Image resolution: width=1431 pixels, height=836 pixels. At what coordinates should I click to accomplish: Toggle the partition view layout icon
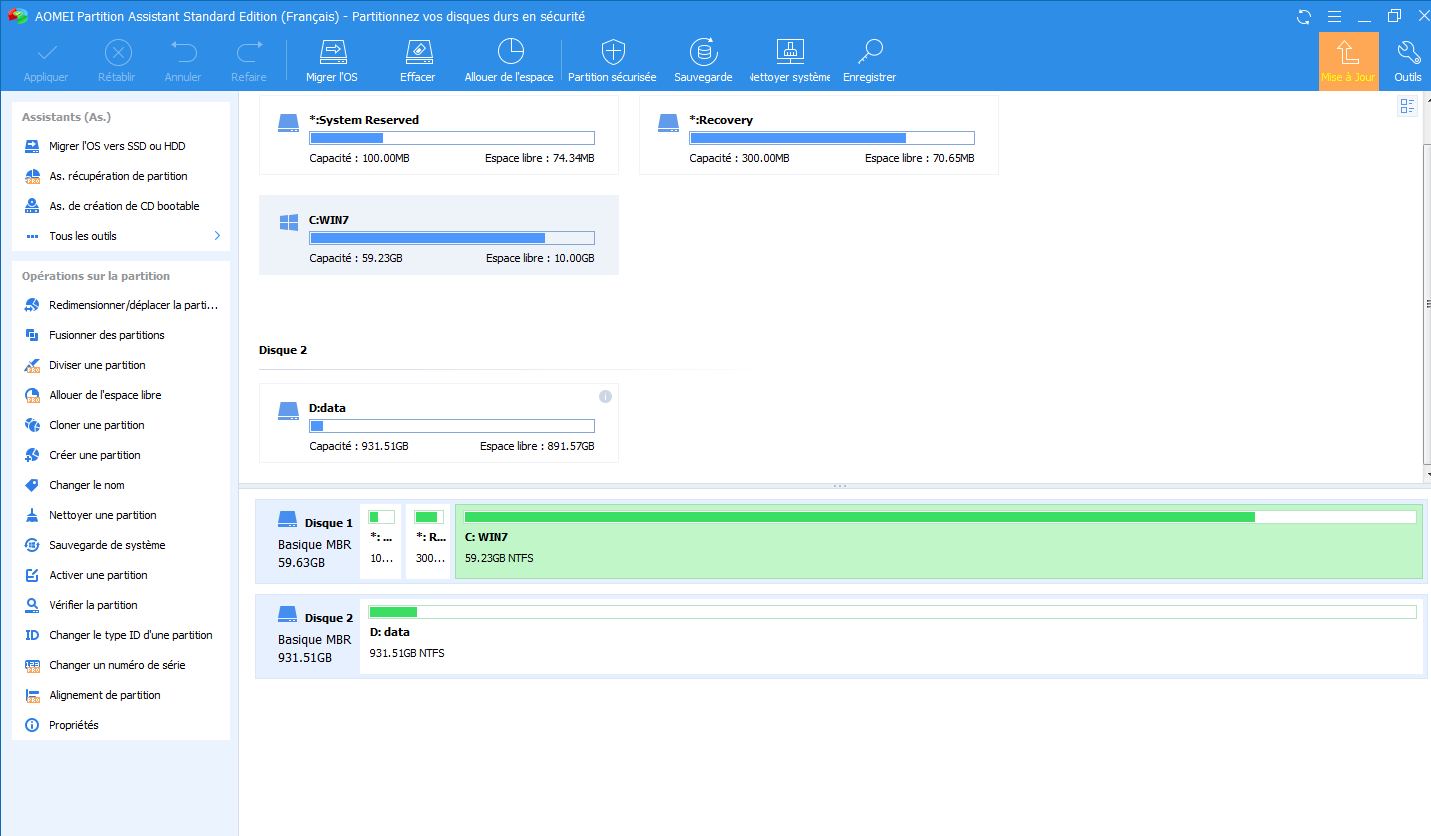tap(1408, 106)
